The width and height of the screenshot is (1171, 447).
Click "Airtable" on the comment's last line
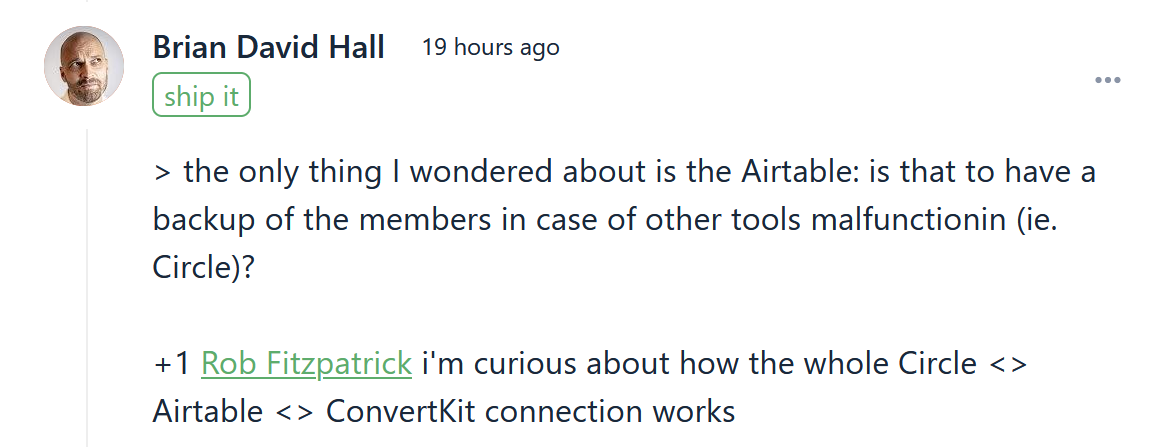[211, 411]
